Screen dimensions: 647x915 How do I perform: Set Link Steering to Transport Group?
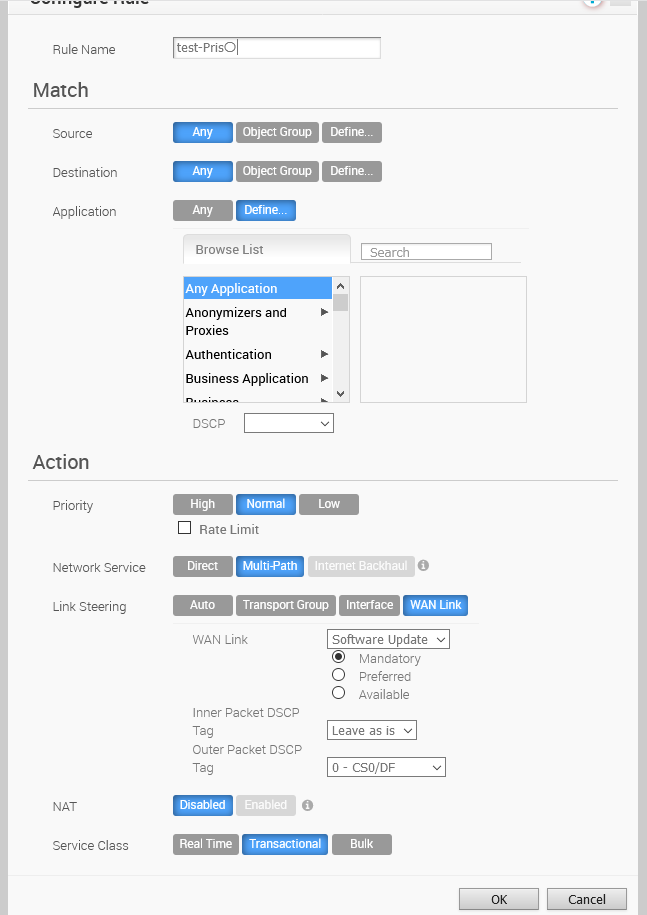click(286, 605)
